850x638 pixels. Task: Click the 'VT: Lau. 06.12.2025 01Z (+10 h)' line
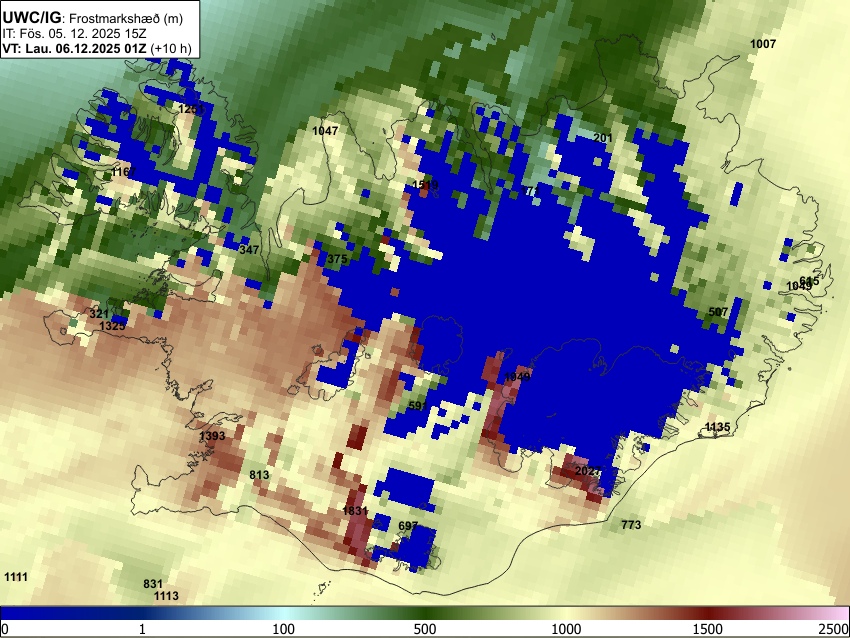coord(97,48)
